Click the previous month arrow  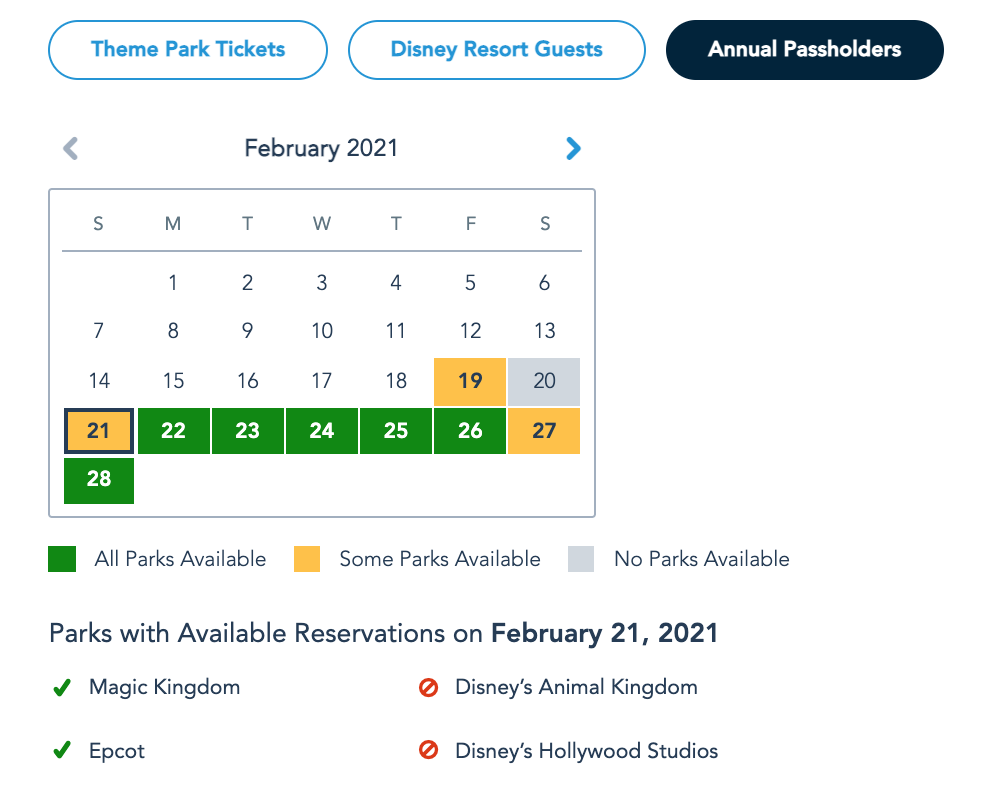(70, 149)
